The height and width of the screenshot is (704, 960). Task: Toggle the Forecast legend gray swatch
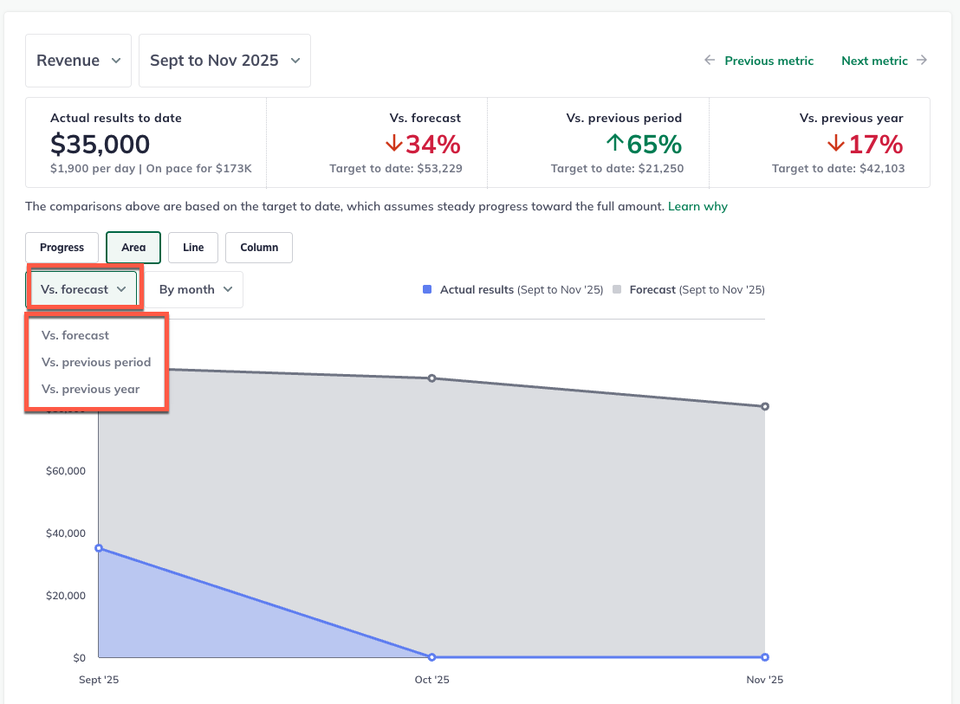(617, 290)
